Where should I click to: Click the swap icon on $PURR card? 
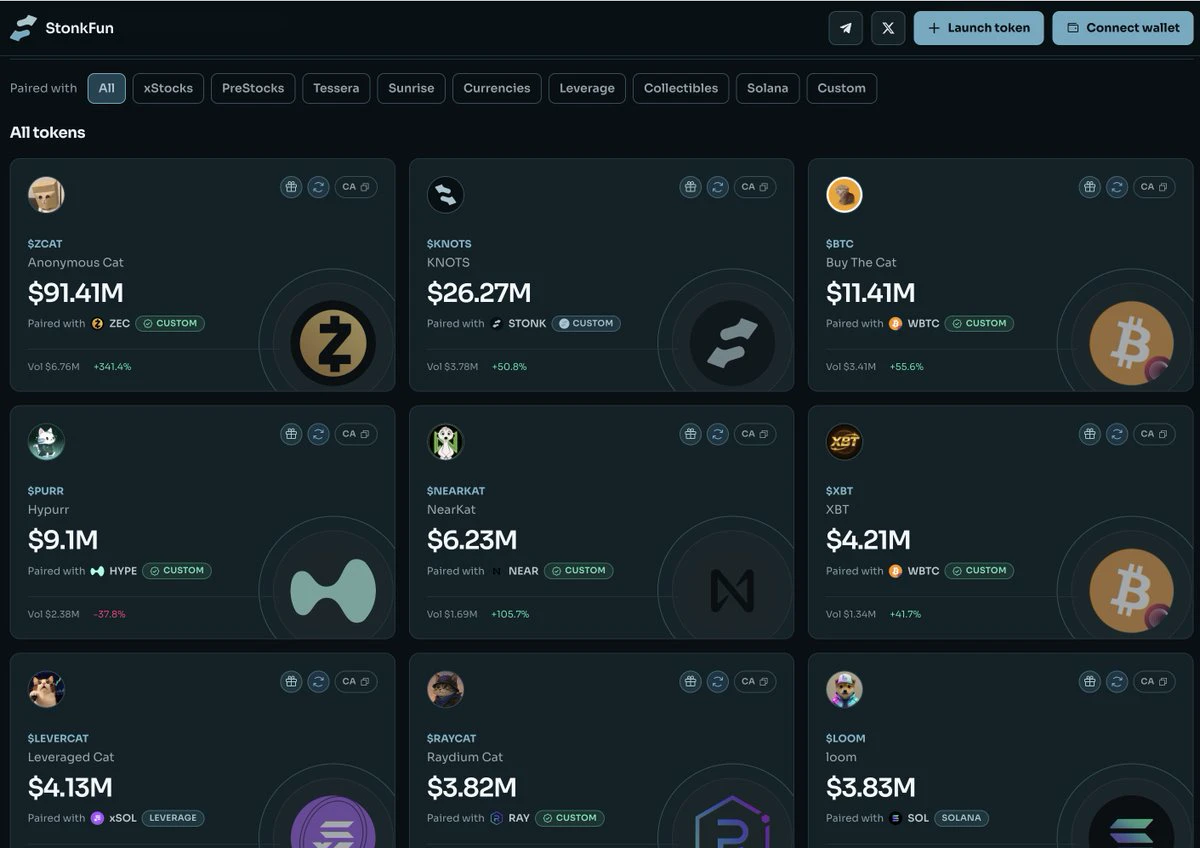[318, 434]
